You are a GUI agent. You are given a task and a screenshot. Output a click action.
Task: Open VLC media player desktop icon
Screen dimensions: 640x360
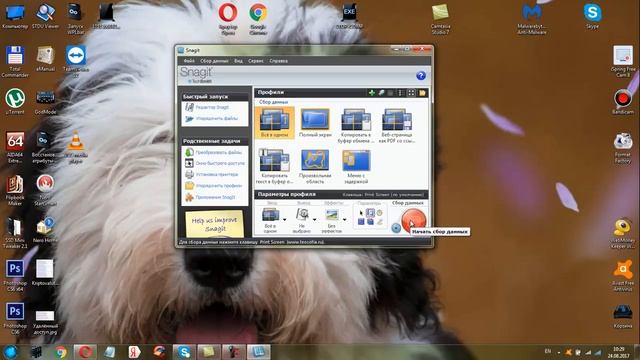tap(76, 147)
